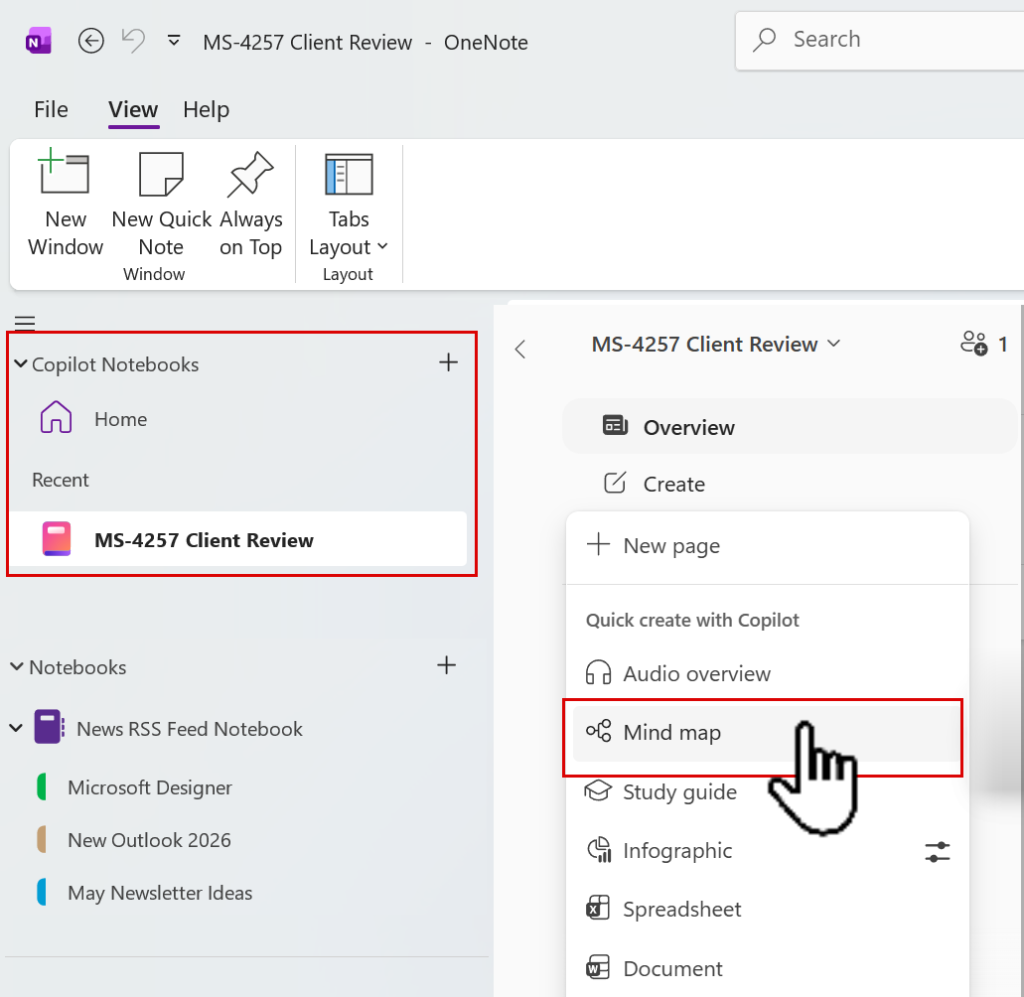
Task: Collapse the page panel with left chevron
Action: point(520,349)
